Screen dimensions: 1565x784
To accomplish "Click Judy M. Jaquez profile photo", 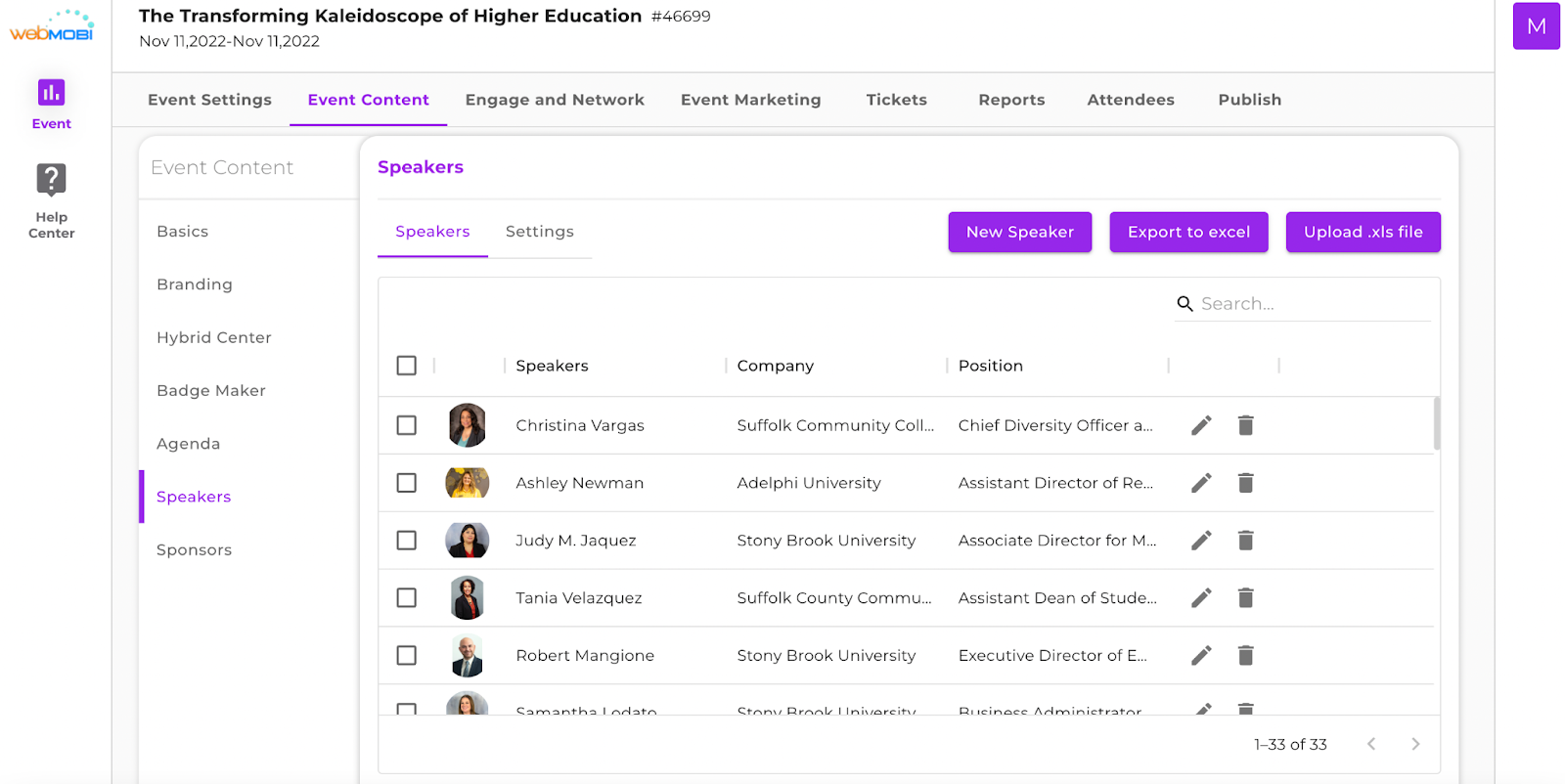I will [467, 541].
